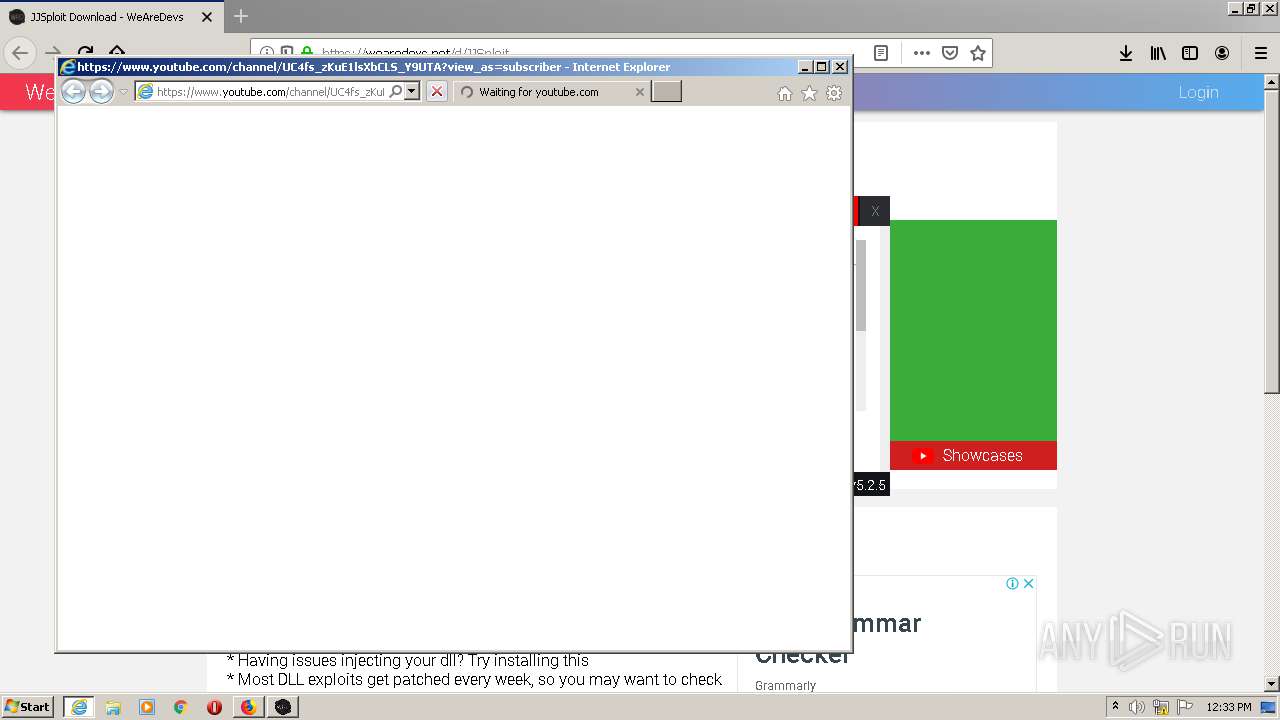
Task: Open network status tray icon
Action: pos(1161,707)
